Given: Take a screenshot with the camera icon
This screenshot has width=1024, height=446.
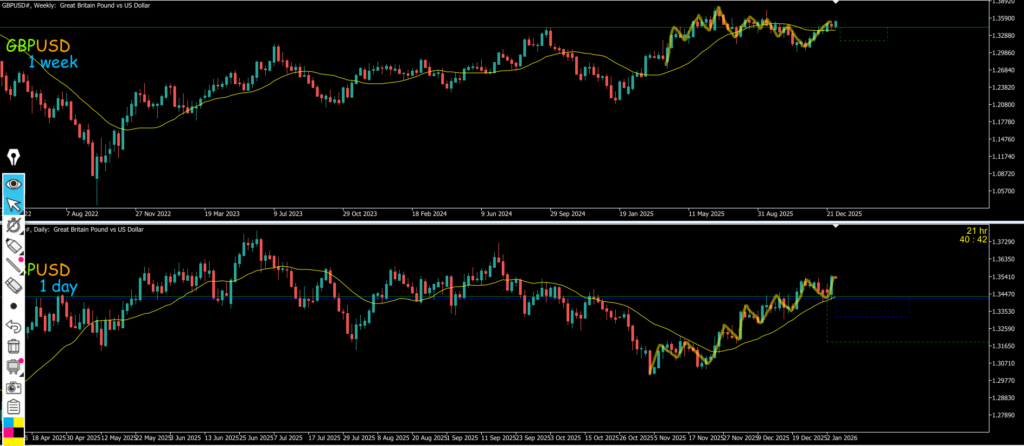Looking at the screenshot, I should point(14,387).
